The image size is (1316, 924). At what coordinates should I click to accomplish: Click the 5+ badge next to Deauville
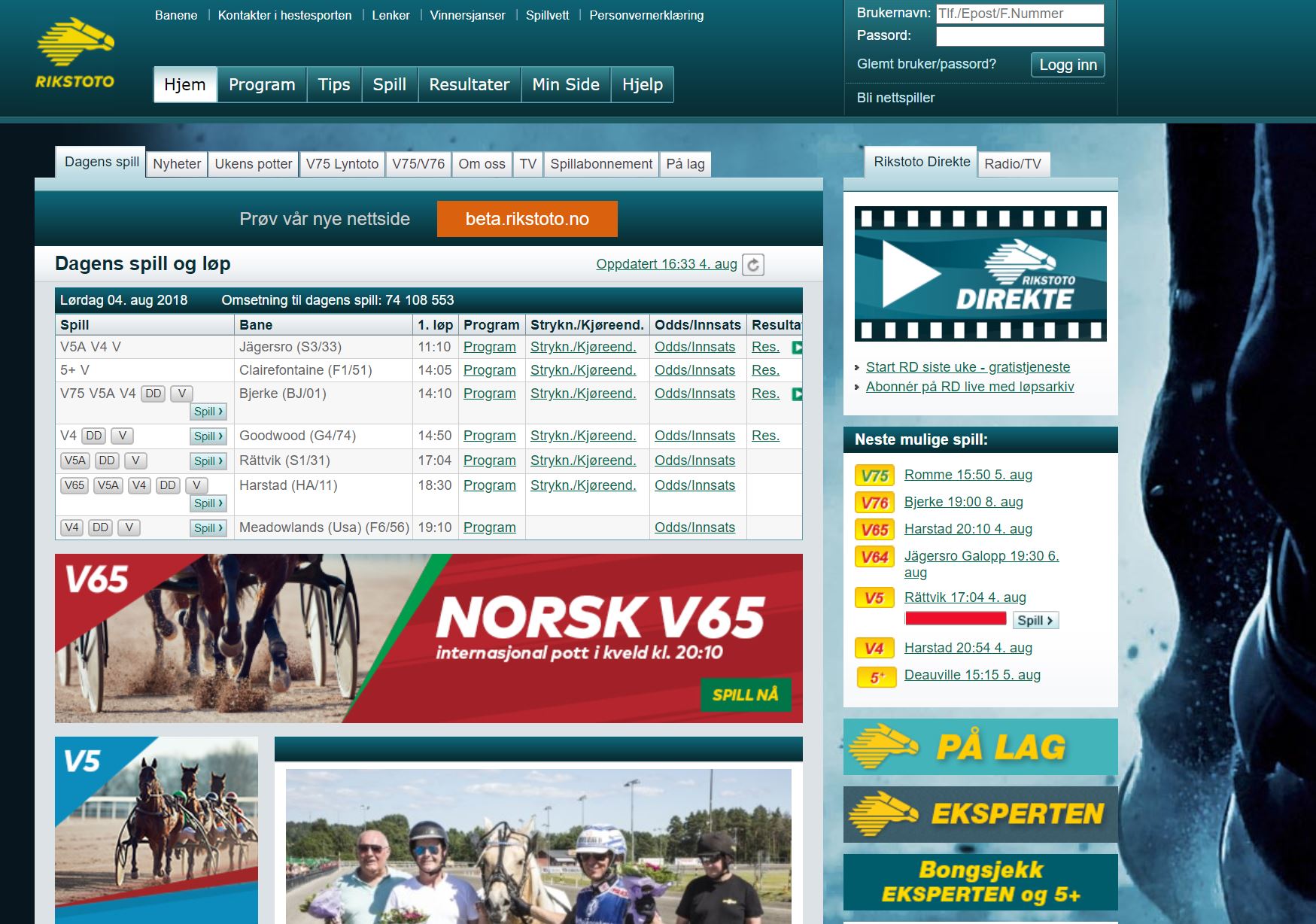point(876,677)
